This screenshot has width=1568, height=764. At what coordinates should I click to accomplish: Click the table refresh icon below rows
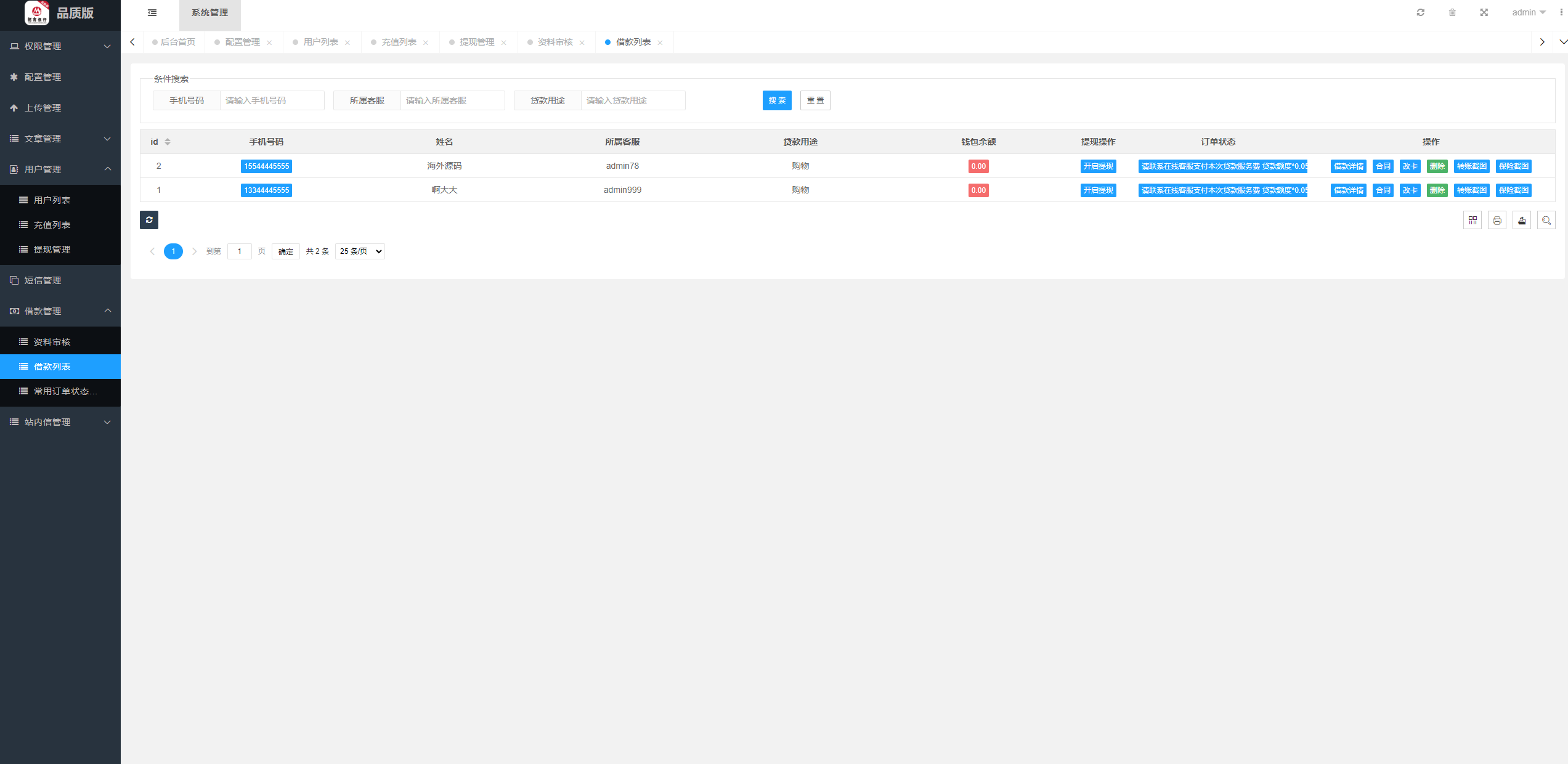point(149,220)
